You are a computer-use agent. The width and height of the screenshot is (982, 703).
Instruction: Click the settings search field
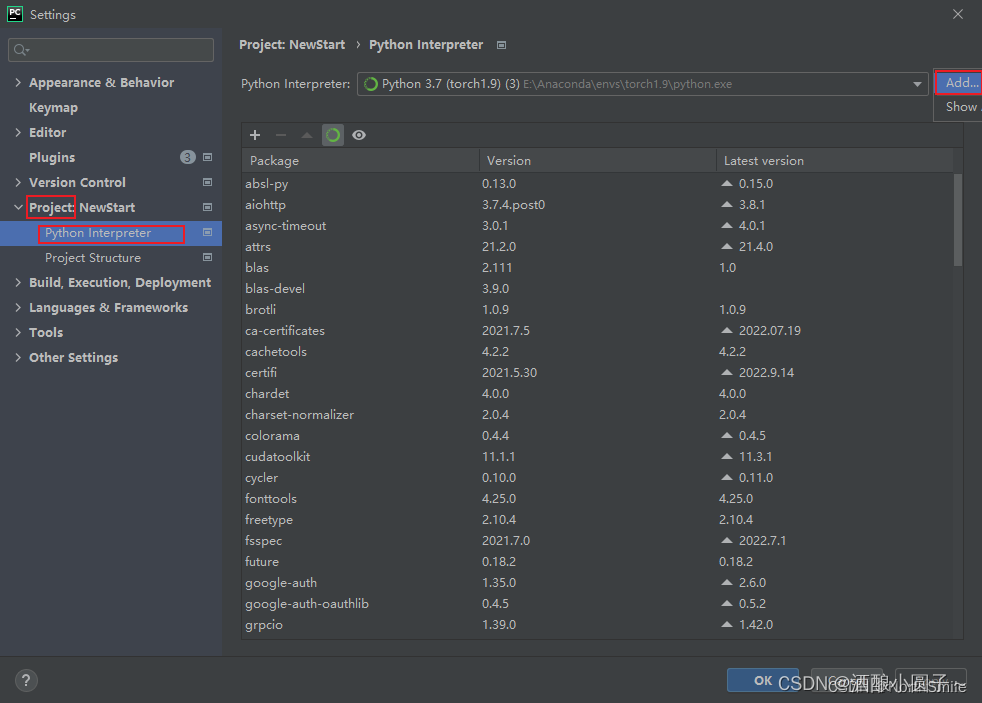[x=111, y=50]
